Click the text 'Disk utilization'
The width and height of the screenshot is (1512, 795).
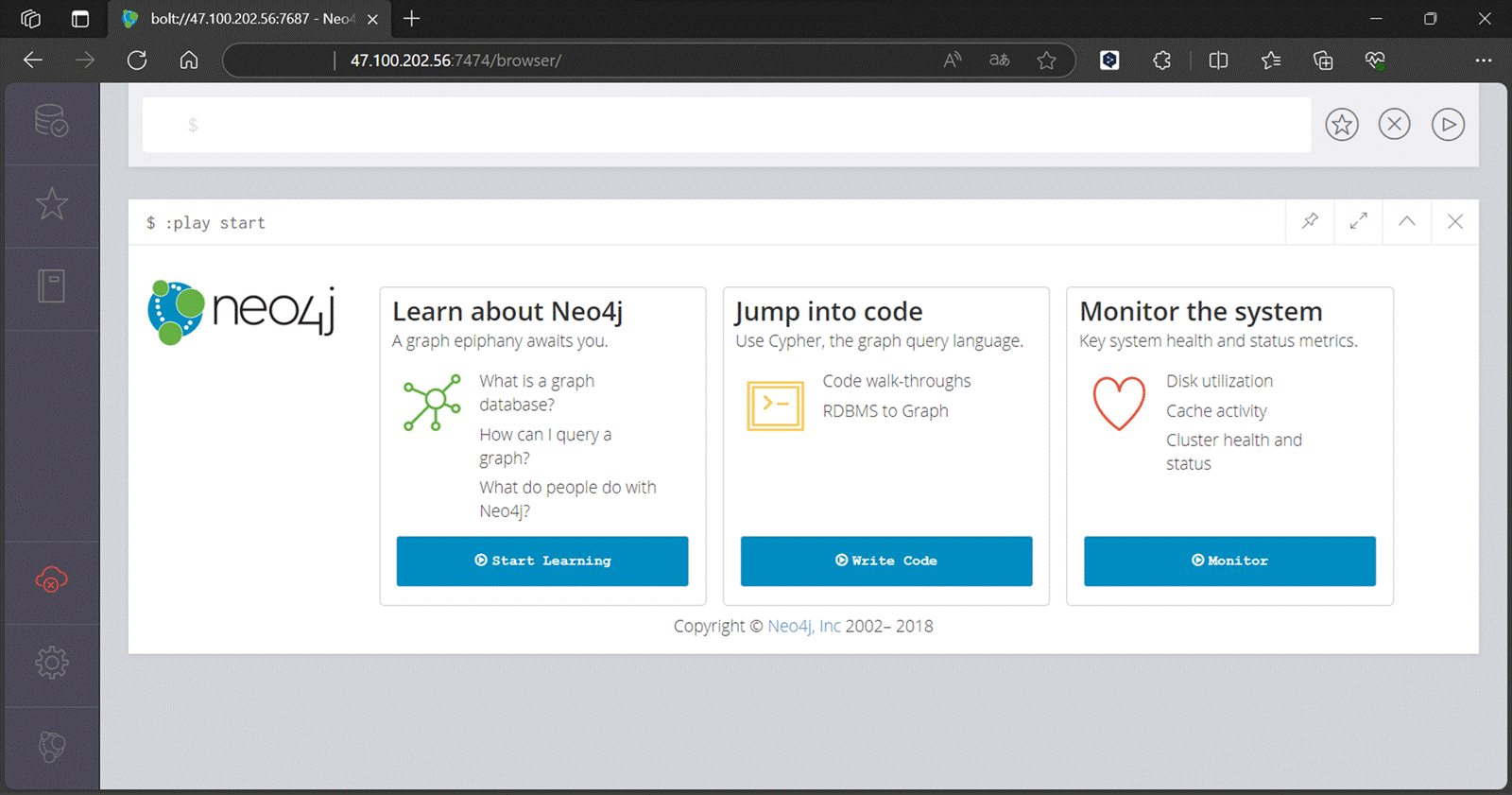click(x=1219, y=381)
